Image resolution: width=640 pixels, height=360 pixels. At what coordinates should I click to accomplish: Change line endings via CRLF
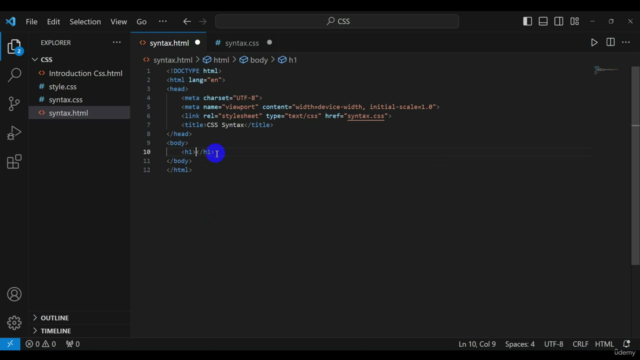pyautogui.click(x=580, y=344)
